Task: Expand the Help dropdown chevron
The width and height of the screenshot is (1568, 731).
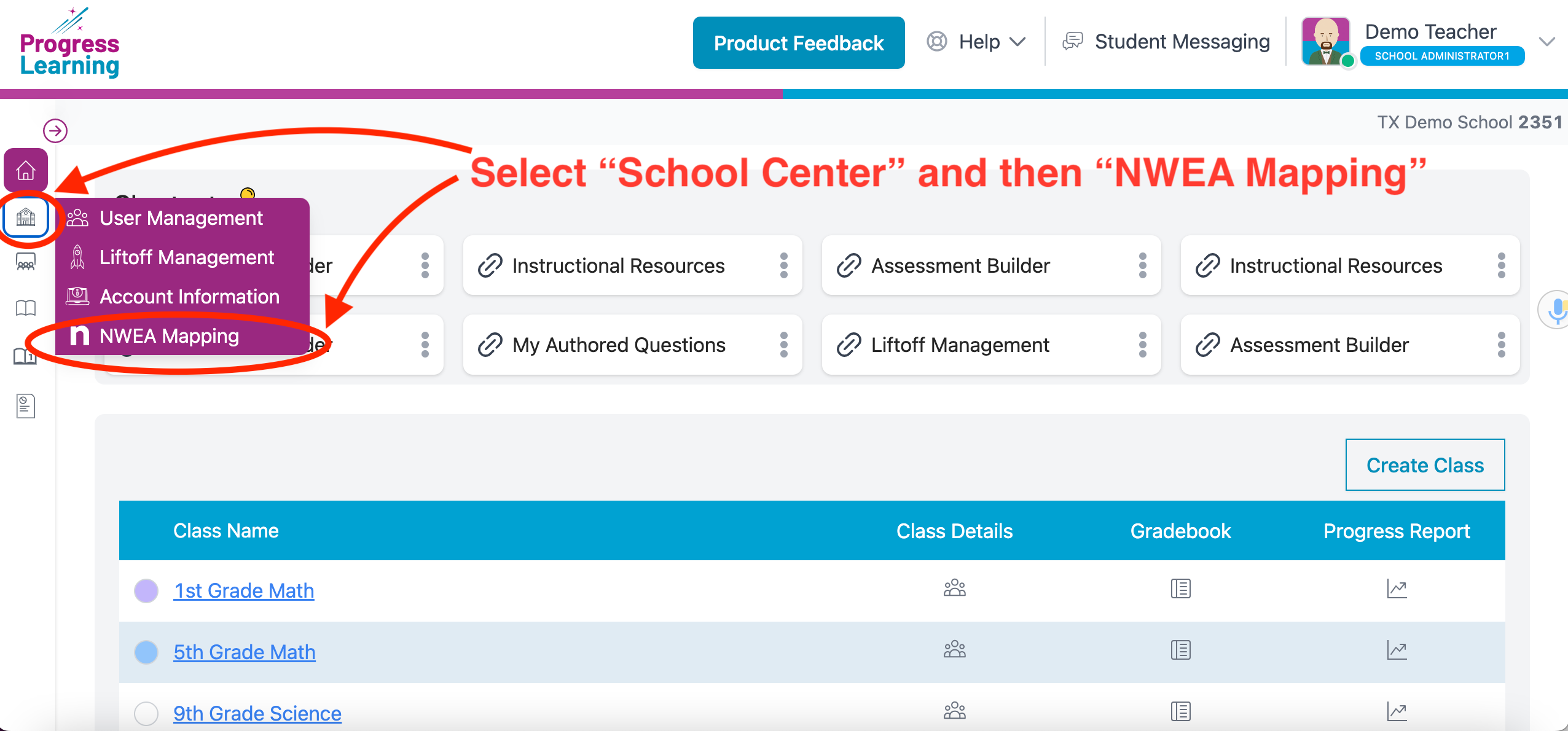Action: click(1018, 42)
